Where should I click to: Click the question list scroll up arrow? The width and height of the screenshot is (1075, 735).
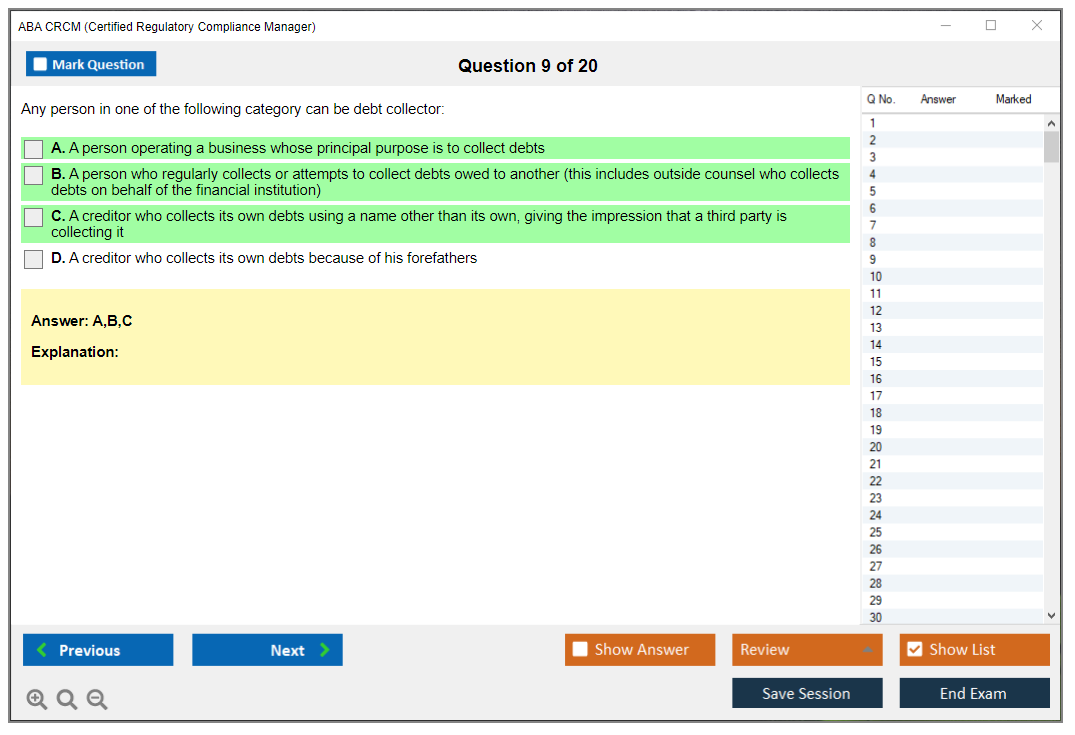1051,123
